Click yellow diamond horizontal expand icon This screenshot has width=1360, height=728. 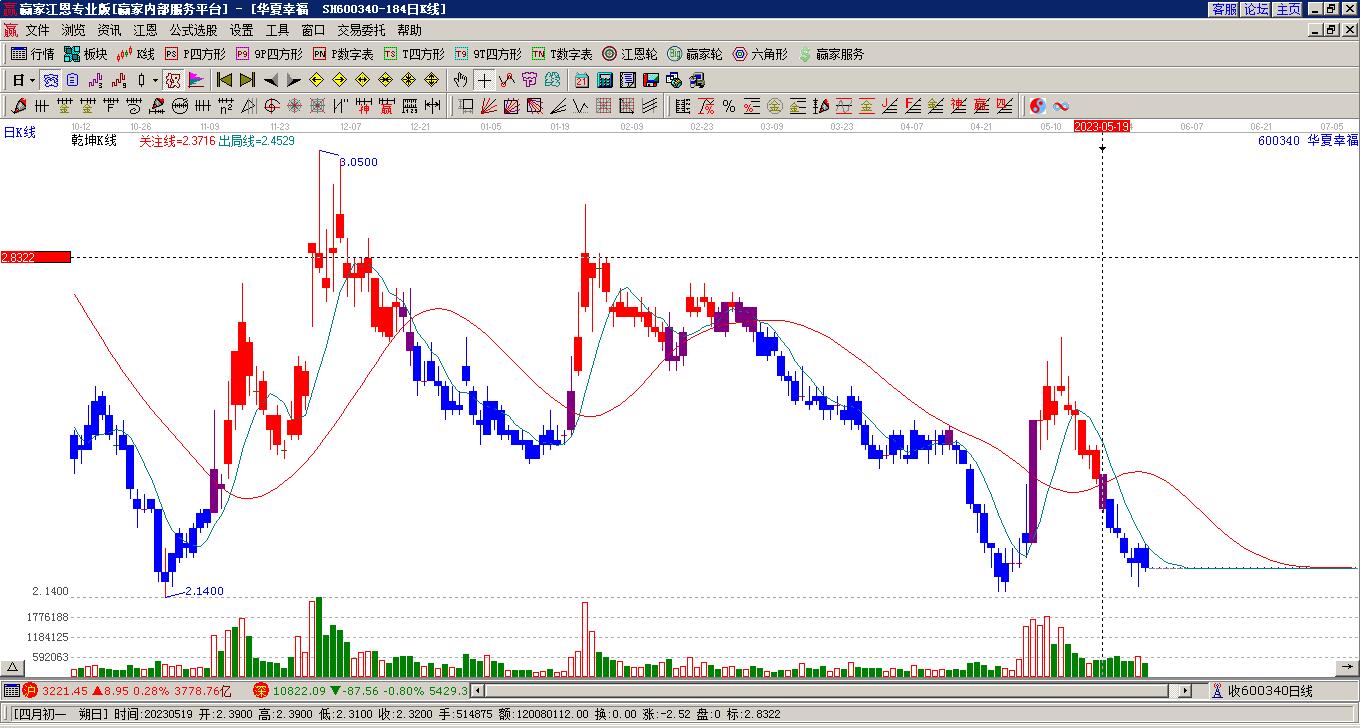pyautogui.click(x=362, y=80)
